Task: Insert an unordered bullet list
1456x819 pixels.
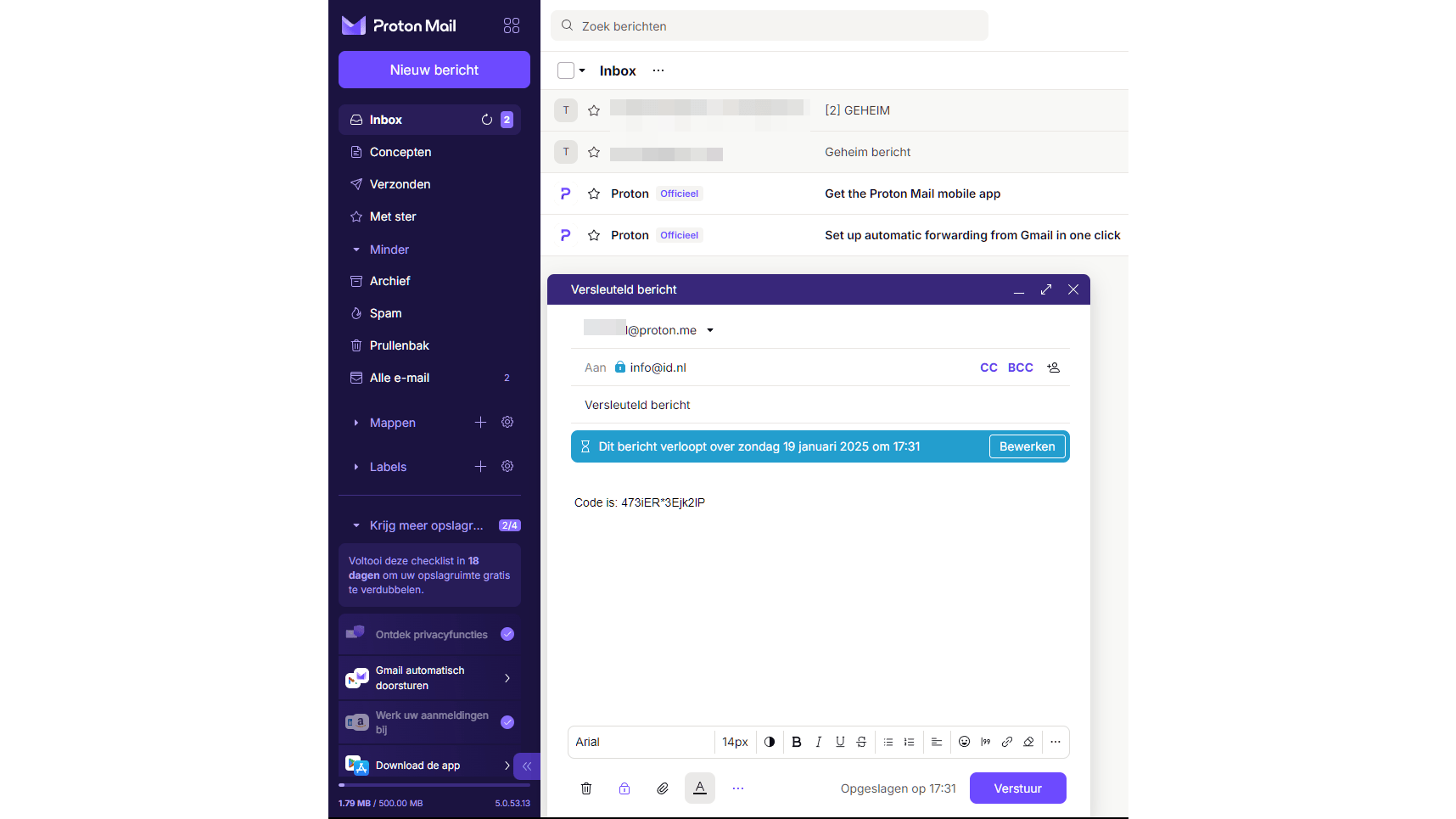Action: coord(888,742)
